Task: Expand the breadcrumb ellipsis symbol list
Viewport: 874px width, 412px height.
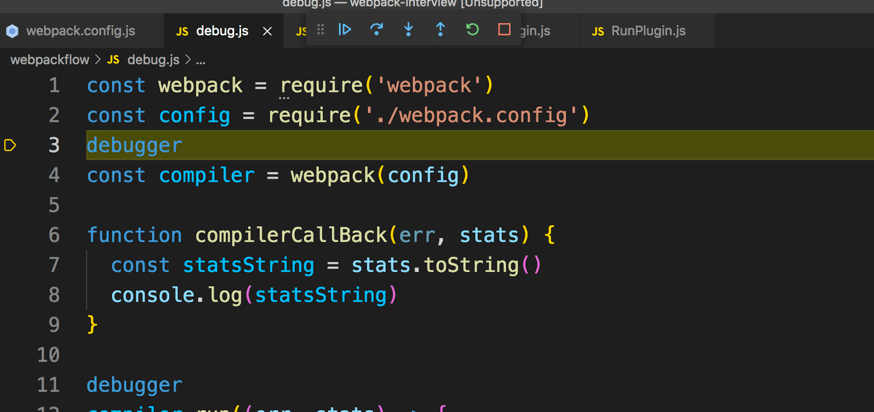Action: coord(200,60)
